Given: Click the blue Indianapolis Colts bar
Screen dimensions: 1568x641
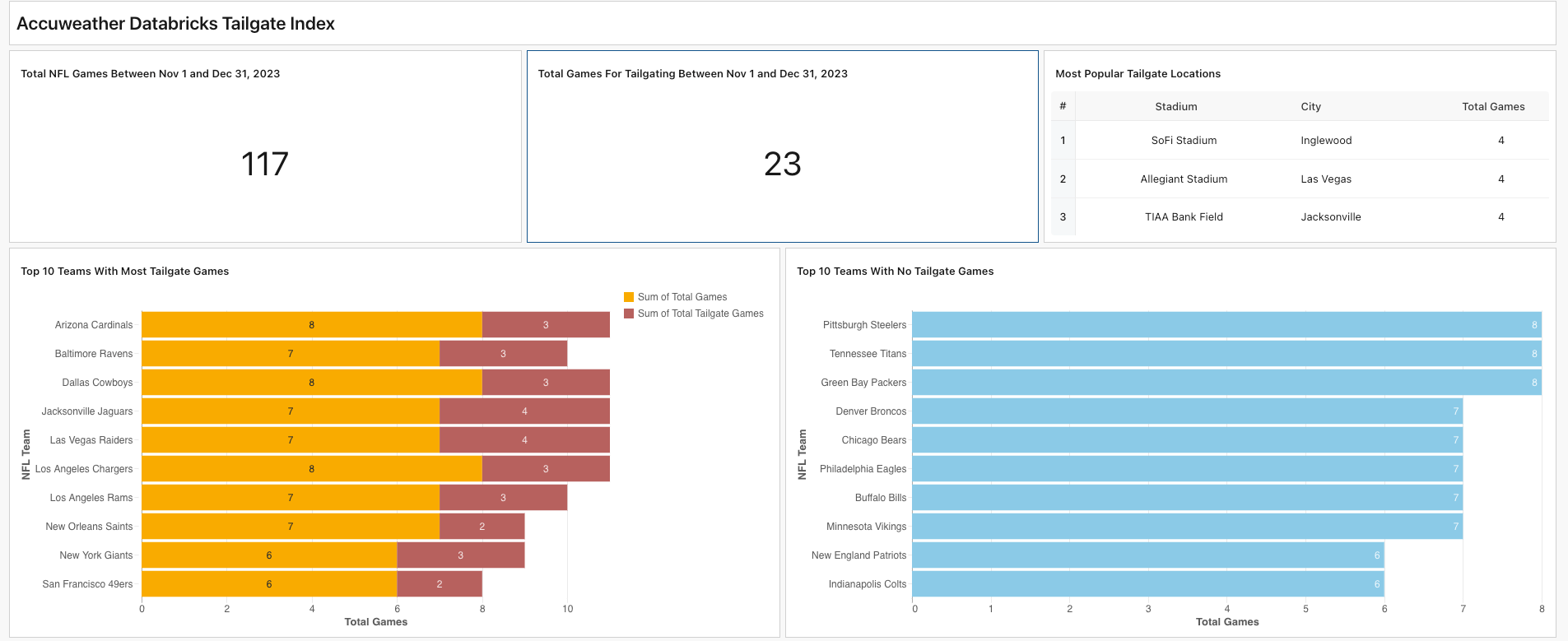Looking at the screenshot, I should (x=1148, y=584).
